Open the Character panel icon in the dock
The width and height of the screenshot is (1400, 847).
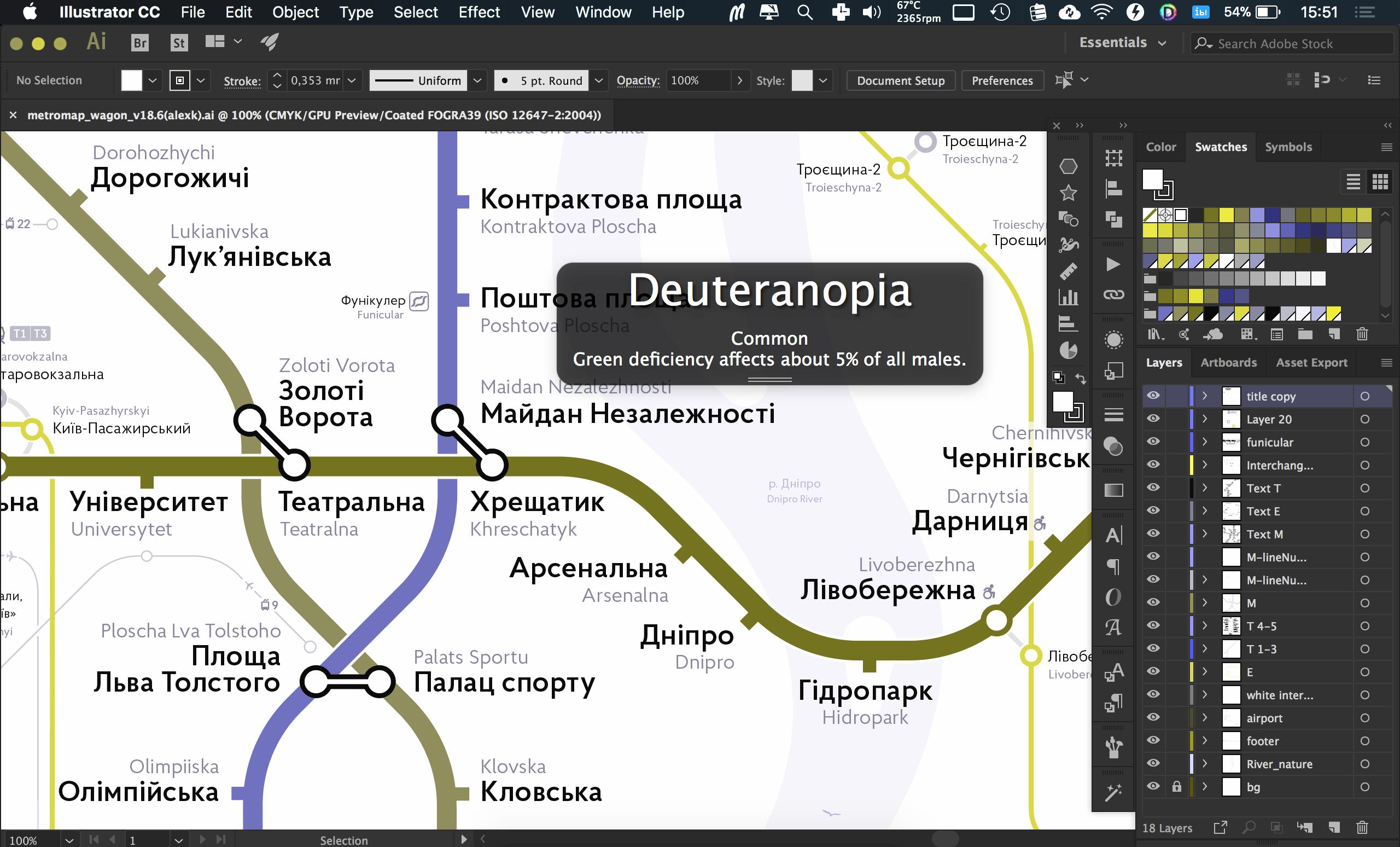tap(1113, 535)
